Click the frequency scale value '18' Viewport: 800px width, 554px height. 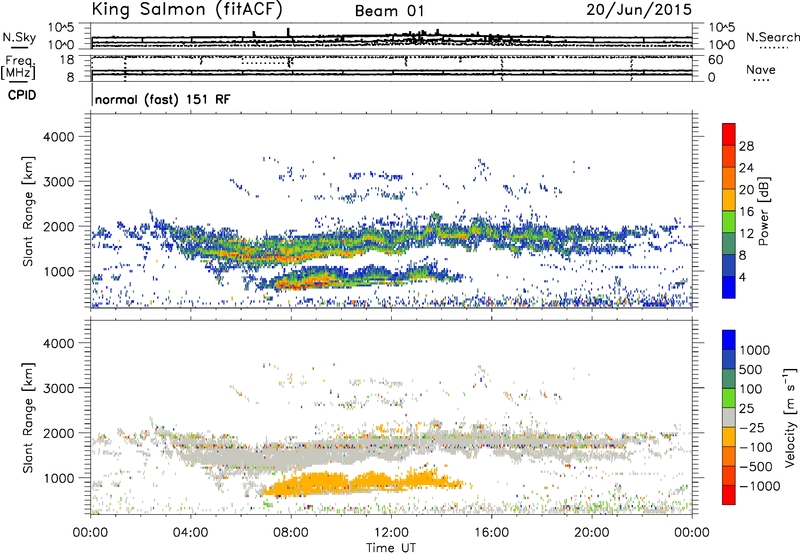67,60
